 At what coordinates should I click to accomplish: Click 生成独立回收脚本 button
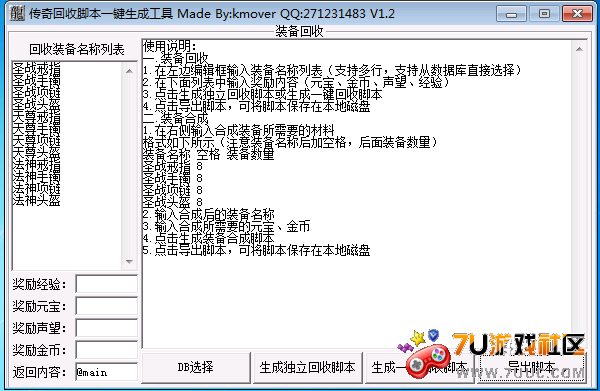[x=307, y=368]
